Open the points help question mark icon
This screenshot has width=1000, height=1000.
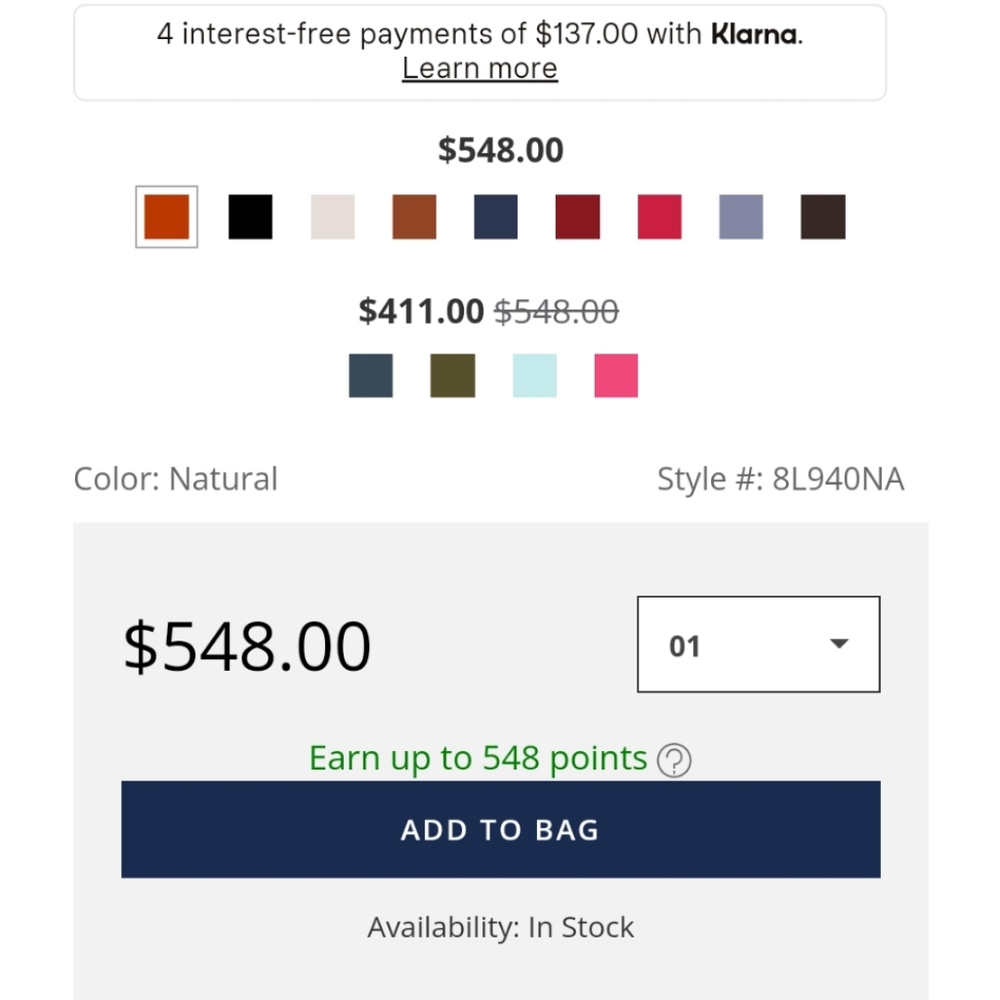click(x=674, y=760)
